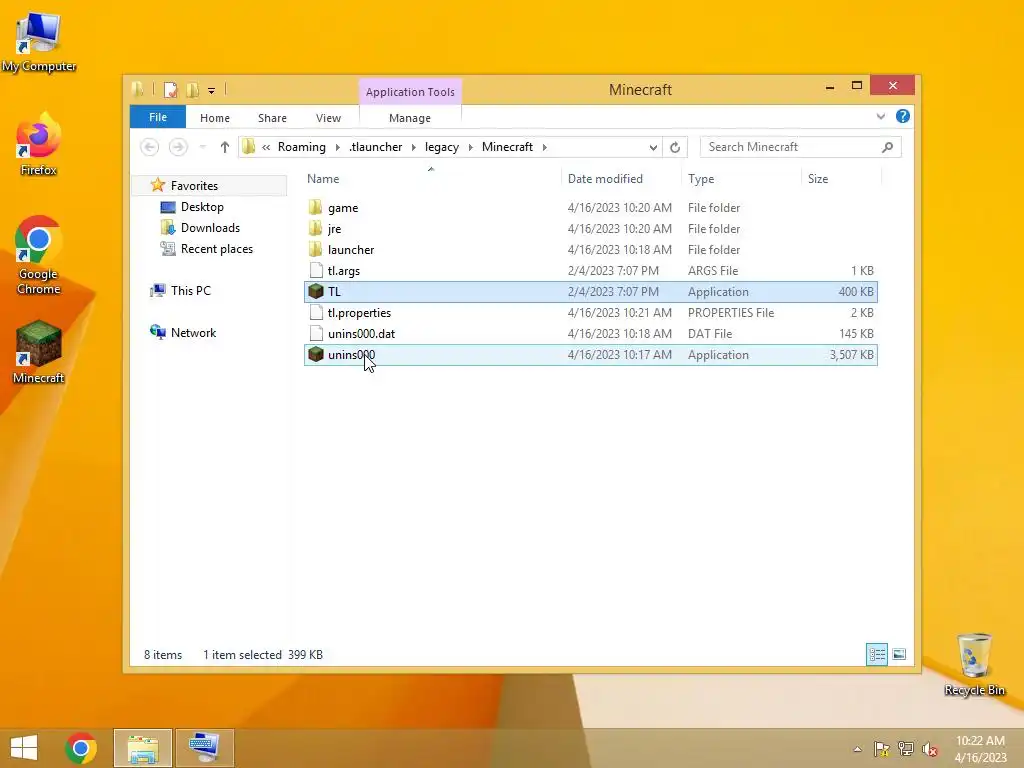The height and width of the screenshot is (768, 1024).
Task: Select This PC in navigation pane
Action: pos(191,291)
